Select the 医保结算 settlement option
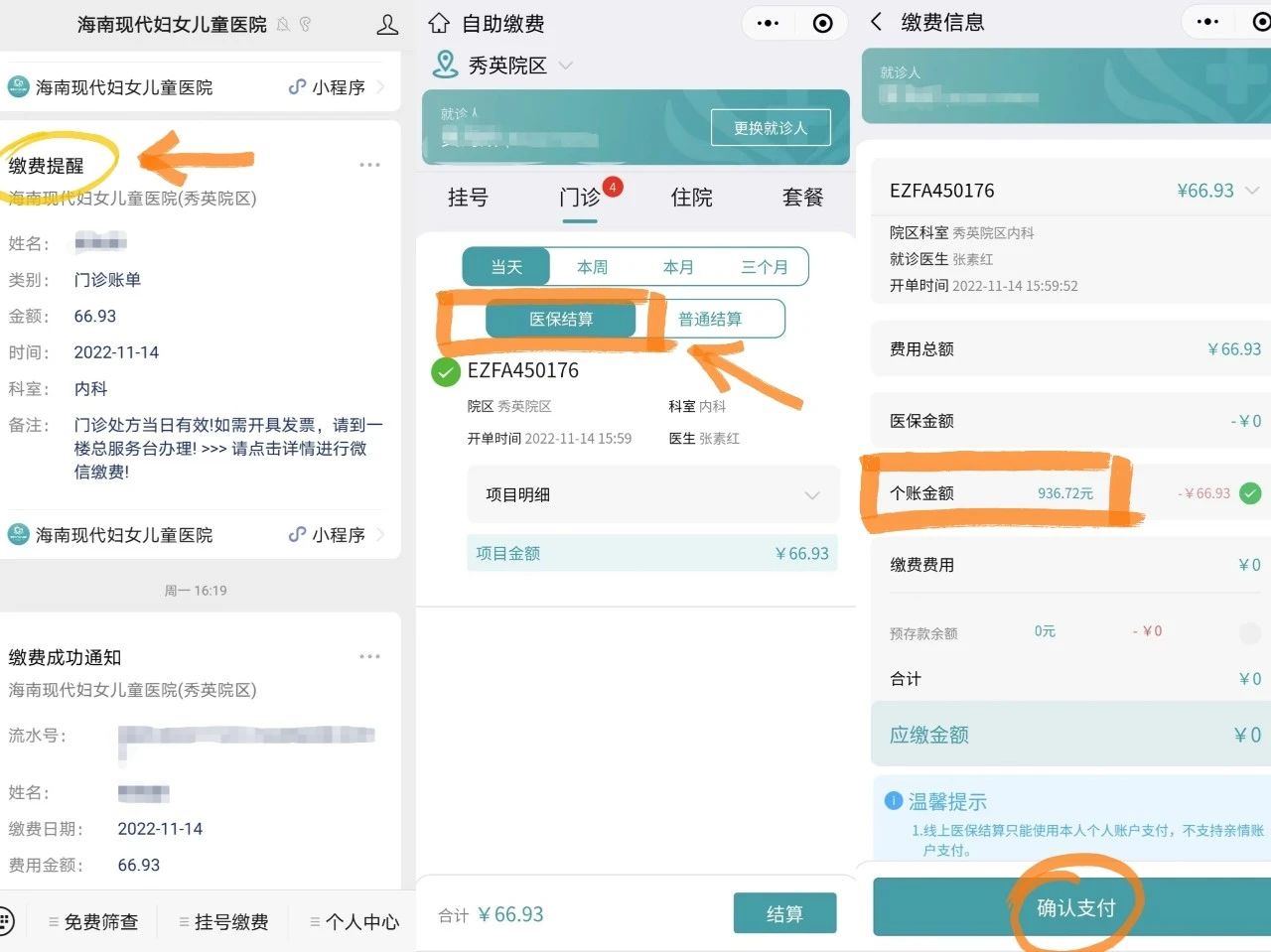Image resolution: width=1271 pixels, height=952 pixels. [x=561, y=319]
